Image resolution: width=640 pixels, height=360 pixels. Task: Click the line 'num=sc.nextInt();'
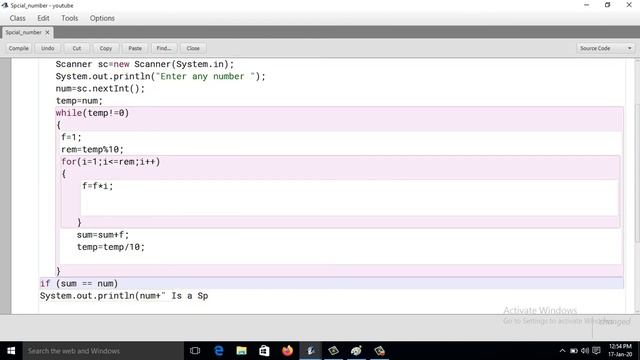100,89
